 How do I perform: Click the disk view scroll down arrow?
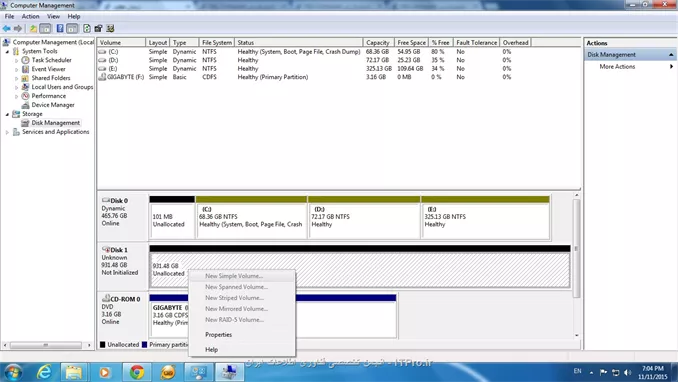pos(576,336)
